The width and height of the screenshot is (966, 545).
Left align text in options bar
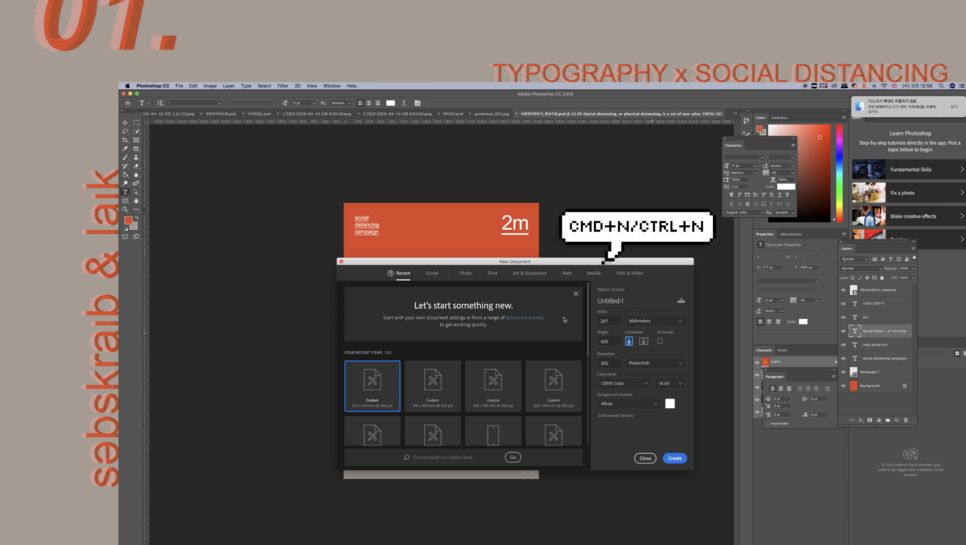[360, 103]
